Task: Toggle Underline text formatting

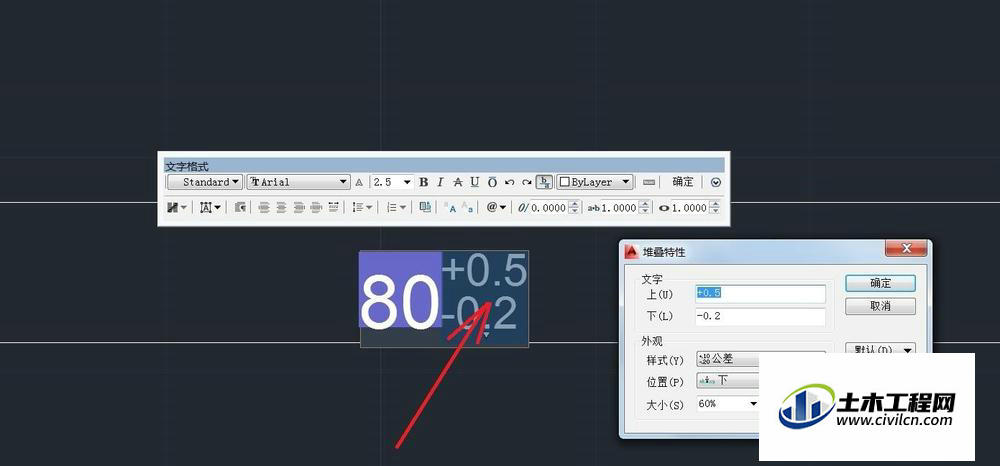Action: [474, 182]
